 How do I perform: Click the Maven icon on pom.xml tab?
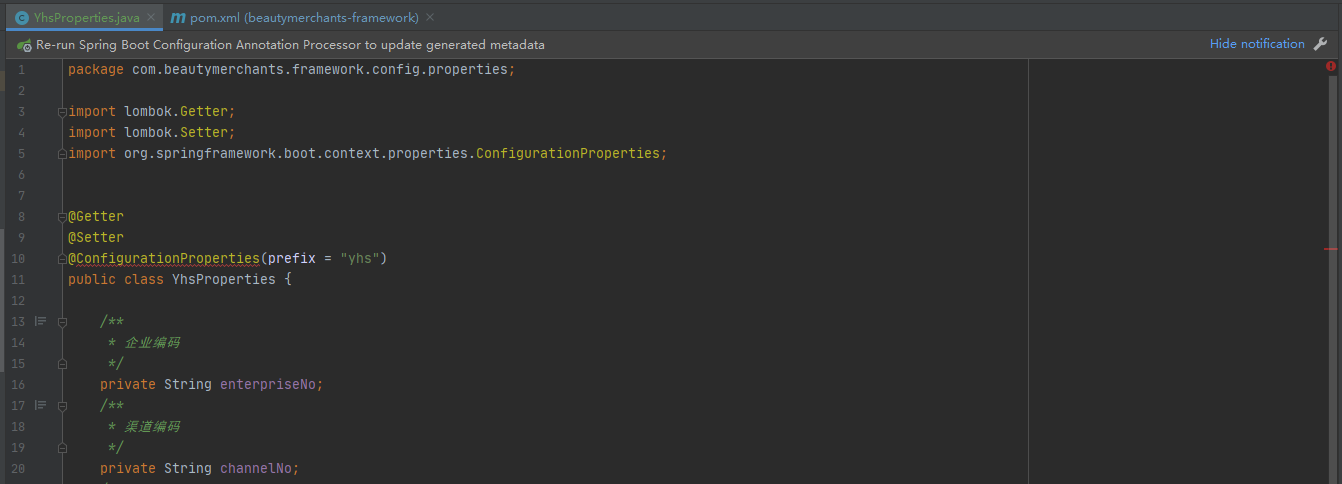pyautogui.click(x=177, y=18)
